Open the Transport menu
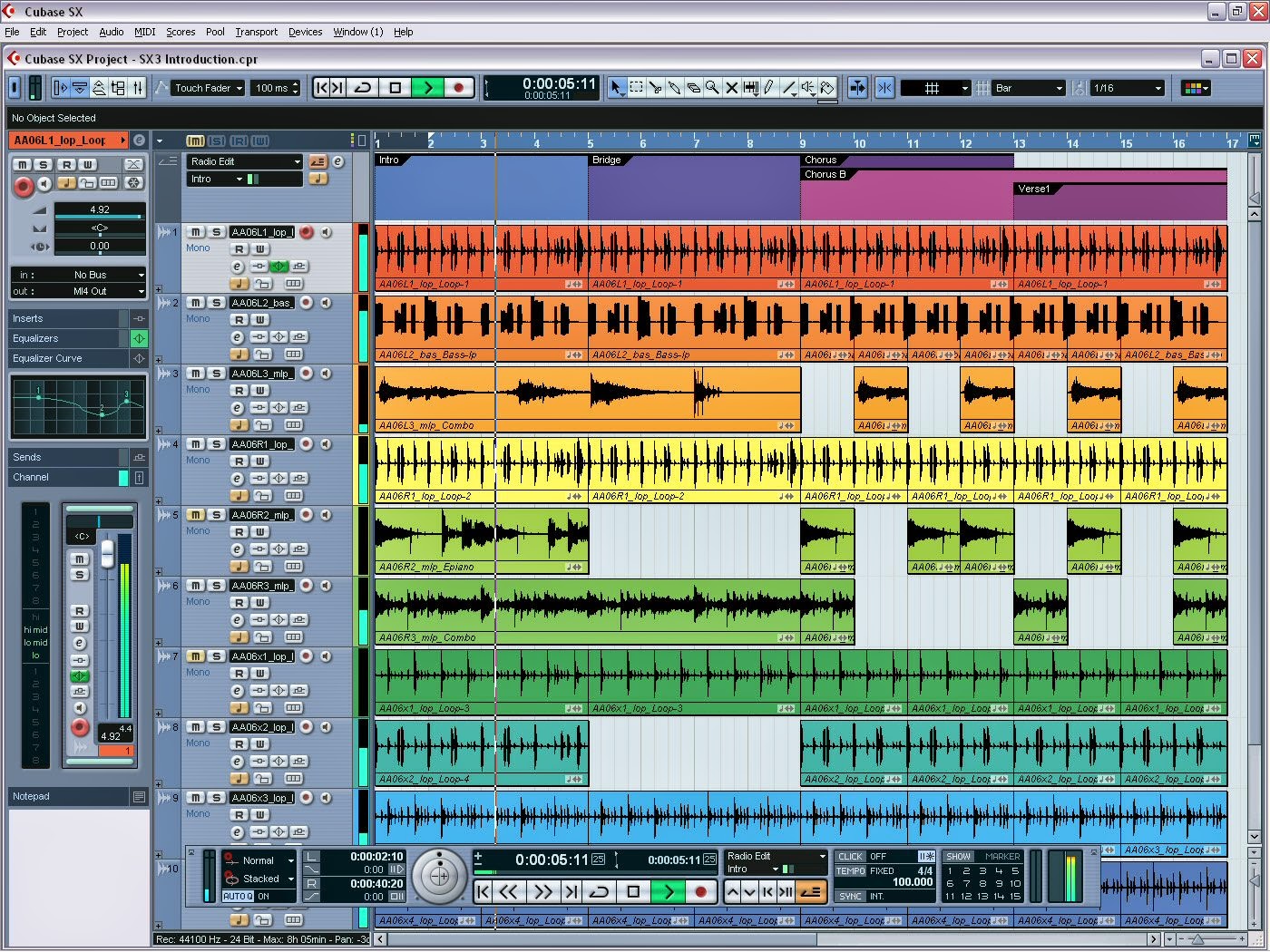Viewport: 1270px width, 952px height. tap(256, 32)
